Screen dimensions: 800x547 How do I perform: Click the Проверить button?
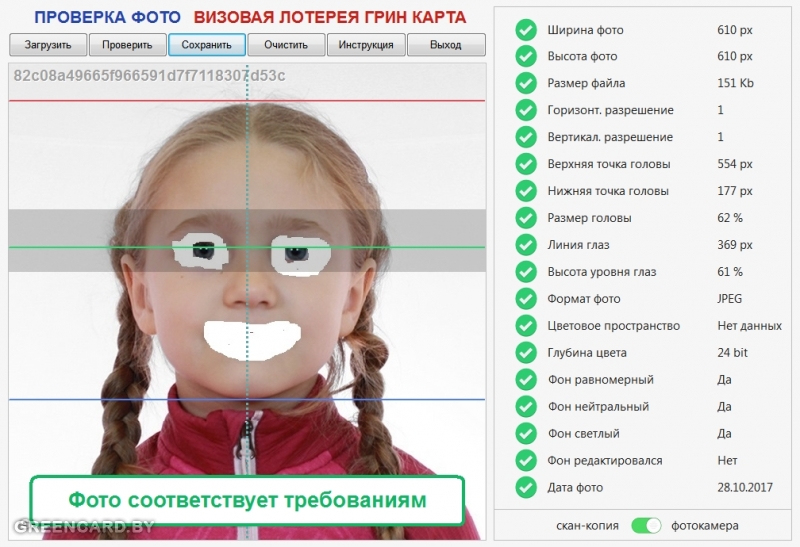coord(127,45)
